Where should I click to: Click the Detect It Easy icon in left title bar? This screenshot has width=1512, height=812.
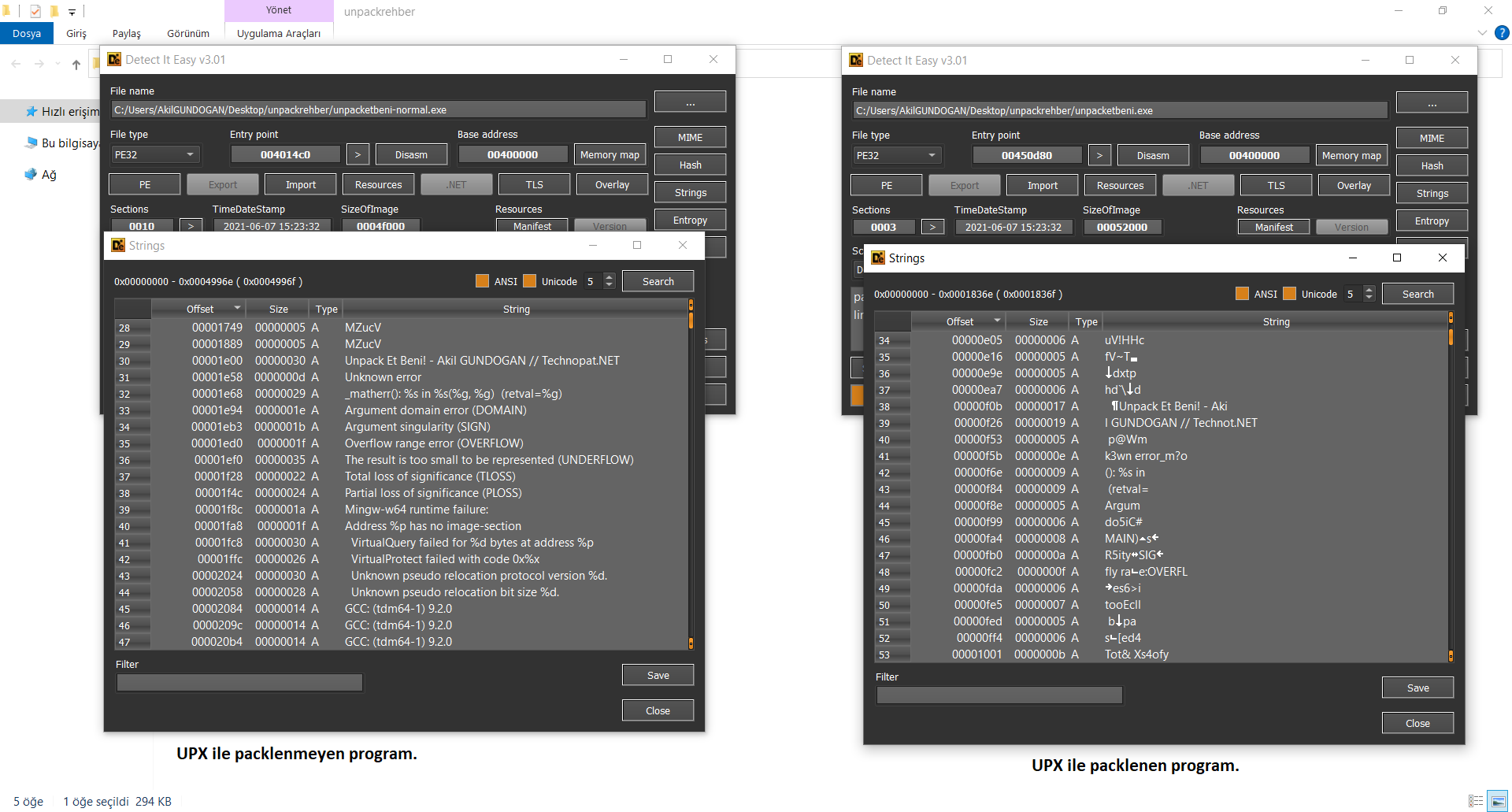point(114,60)
